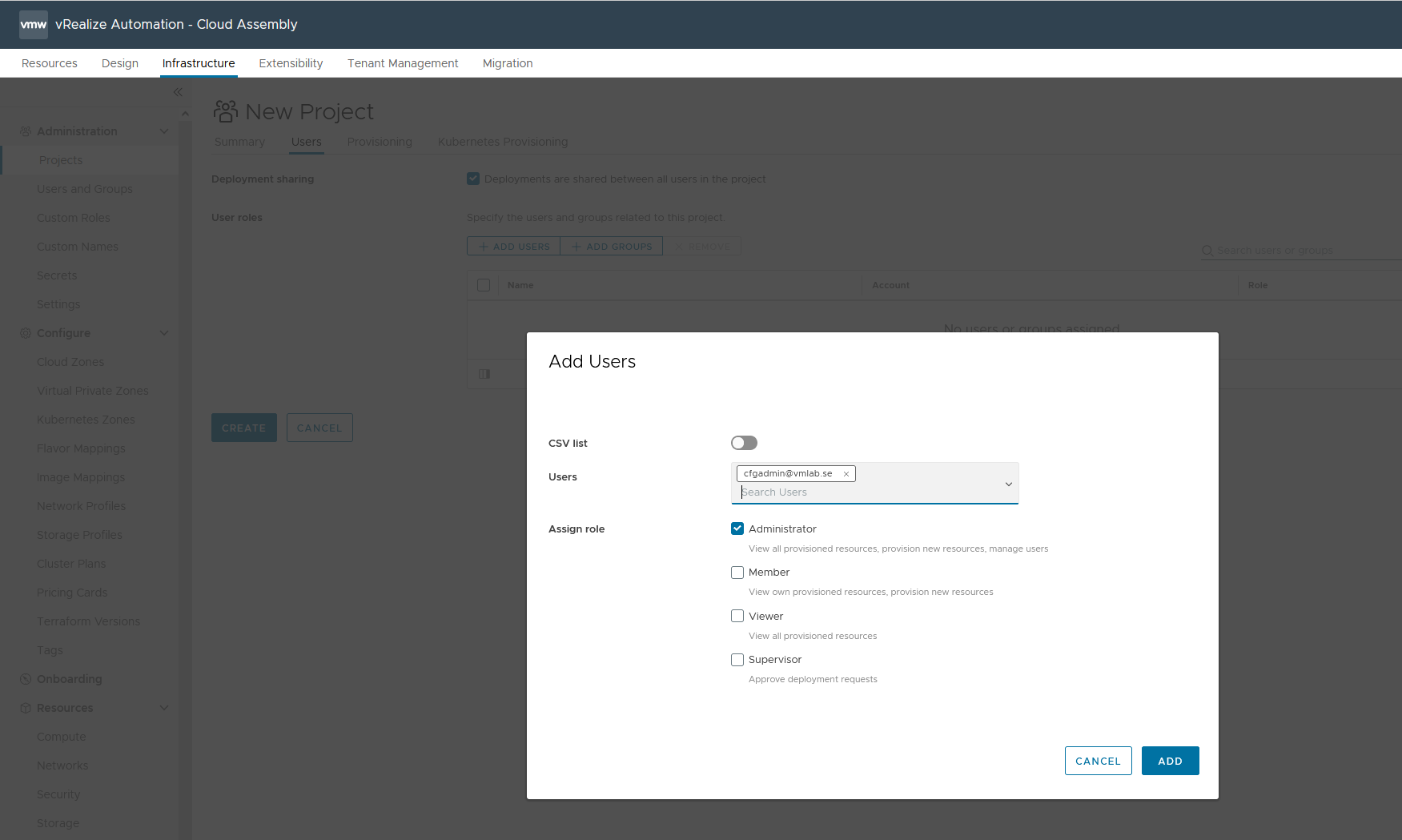Open Projects in sidebar
Viewport: 1402px width, 840px height.
click(61, 160)
